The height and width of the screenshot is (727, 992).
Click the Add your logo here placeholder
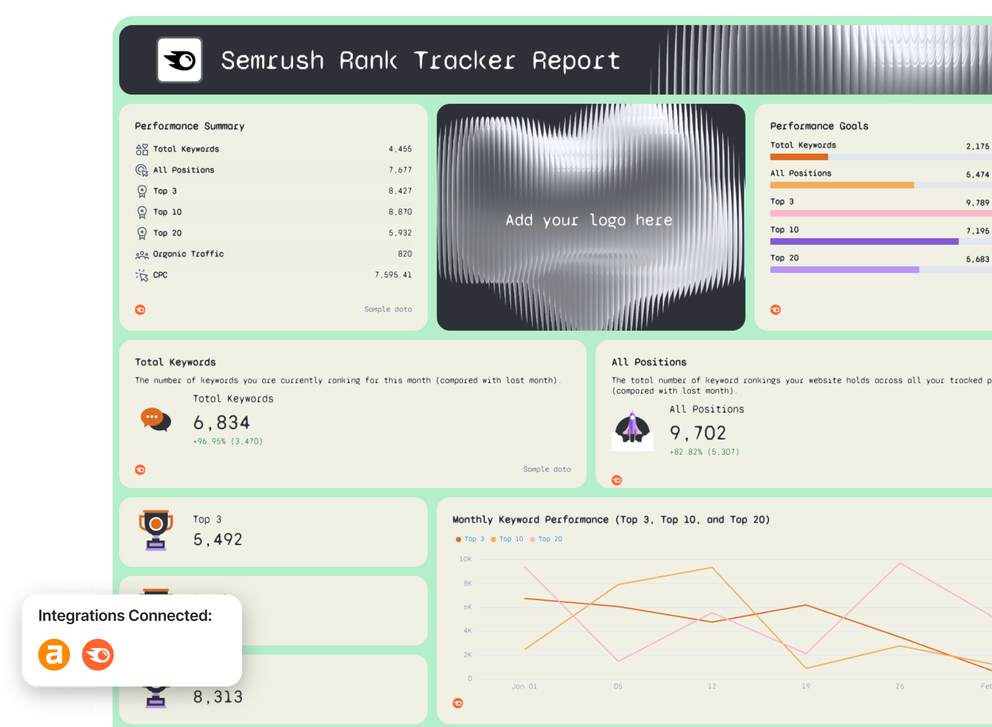(589, 219)
